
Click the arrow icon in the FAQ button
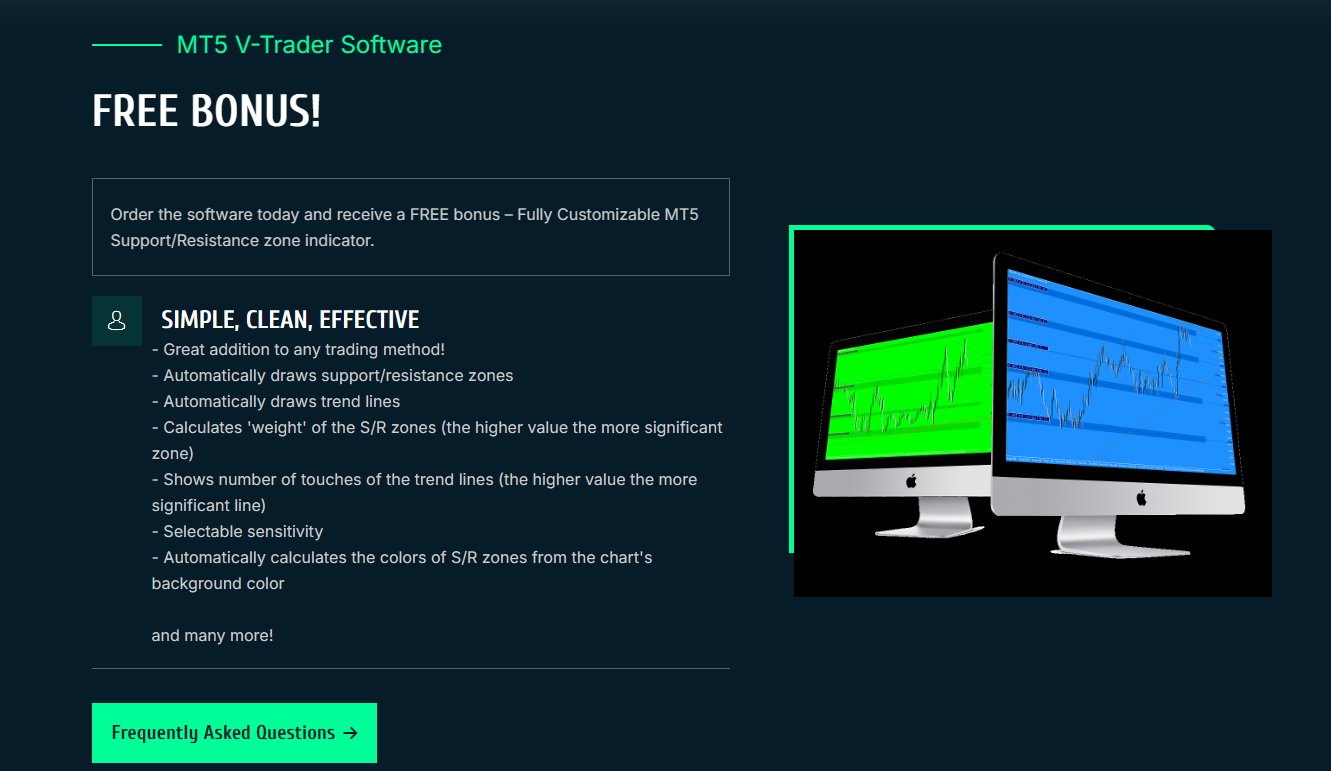[x=350, y=733]
